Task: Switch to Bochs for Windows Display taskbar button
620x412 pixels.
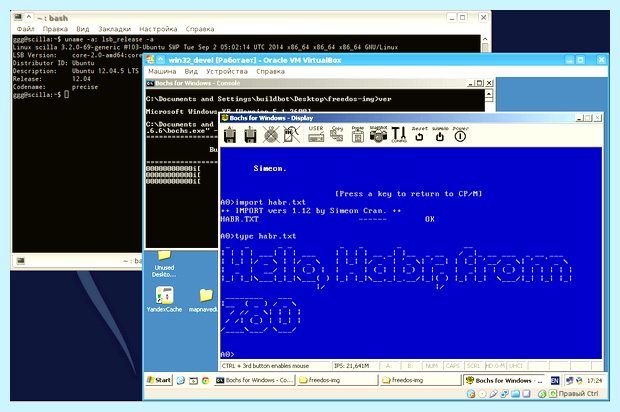Action: (x=505, y=380)
